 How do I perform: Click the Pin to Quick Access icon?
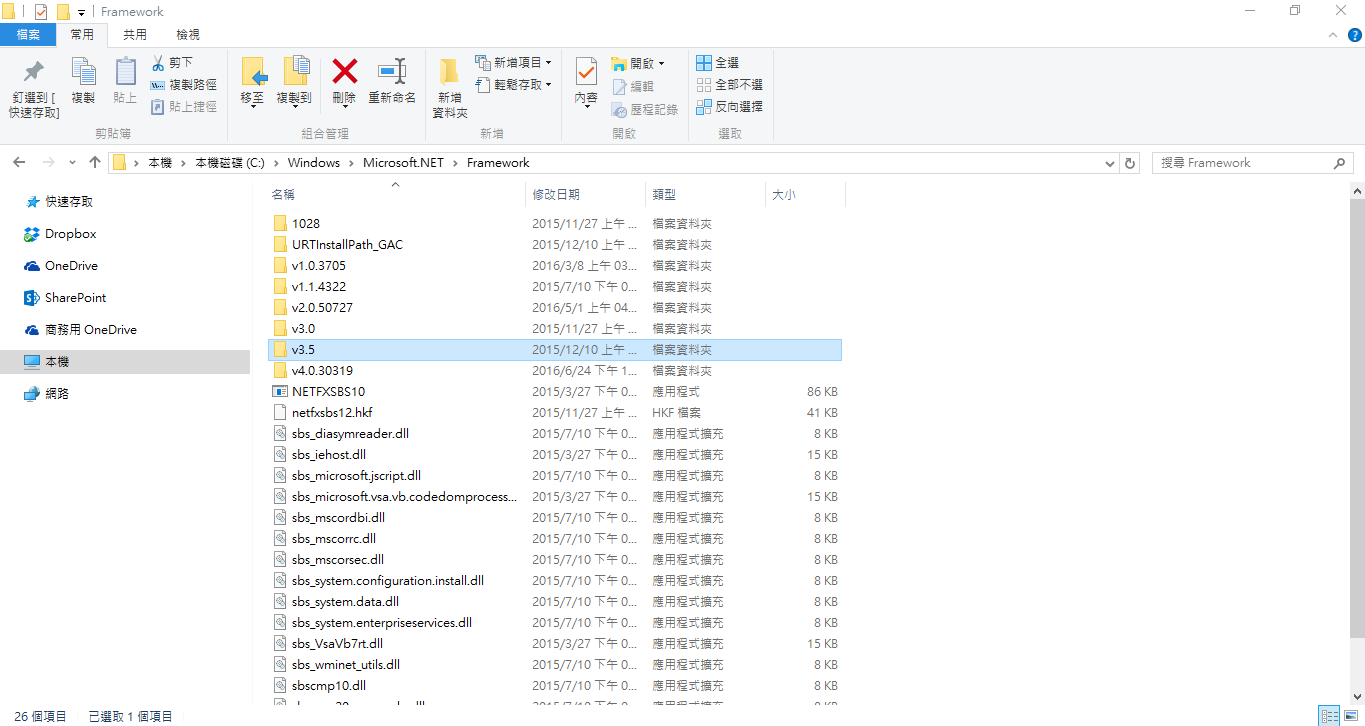pos(34,72)
